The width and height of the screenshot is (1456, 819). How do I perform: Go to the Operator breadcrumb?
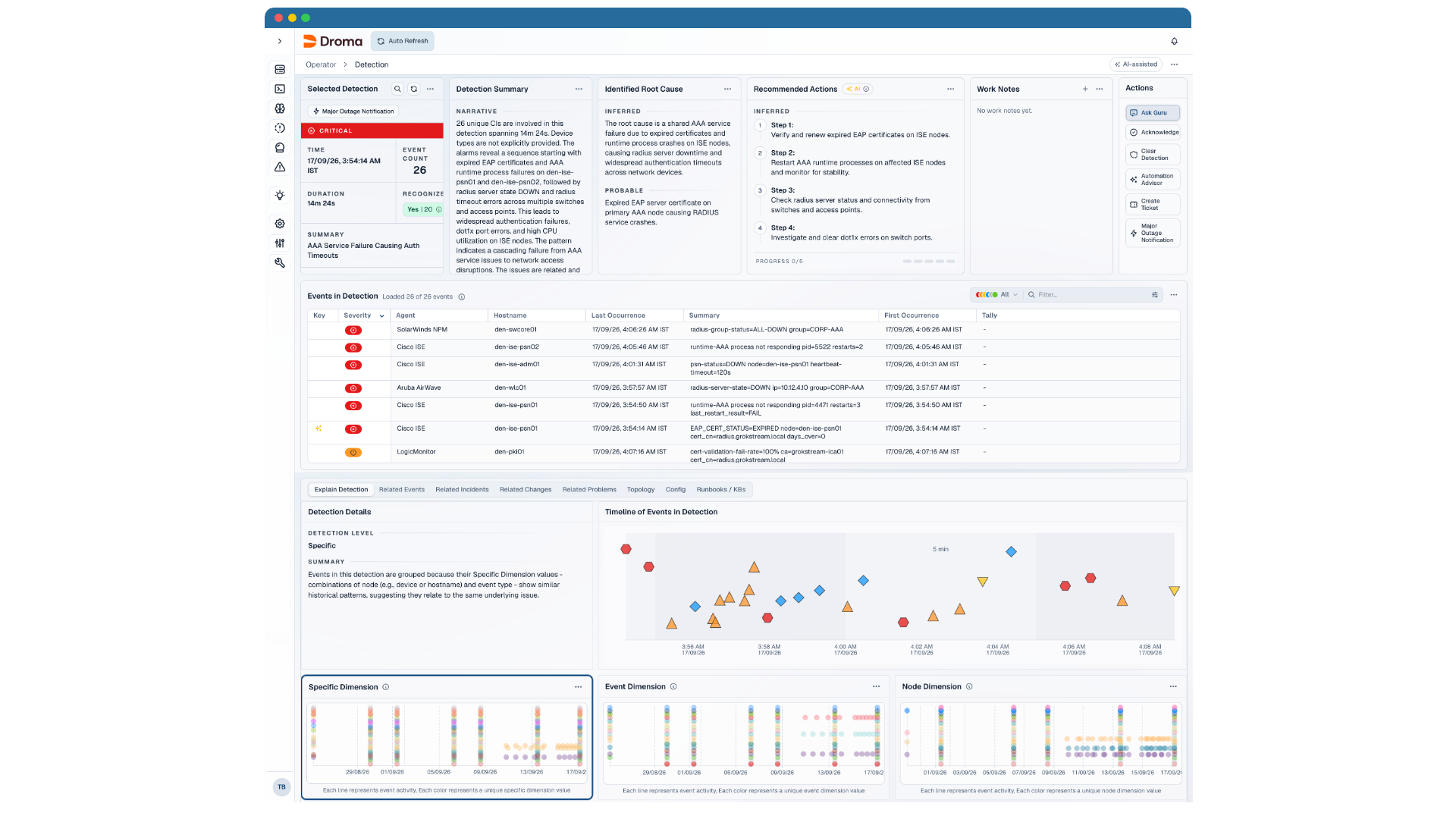click(321, 64)
